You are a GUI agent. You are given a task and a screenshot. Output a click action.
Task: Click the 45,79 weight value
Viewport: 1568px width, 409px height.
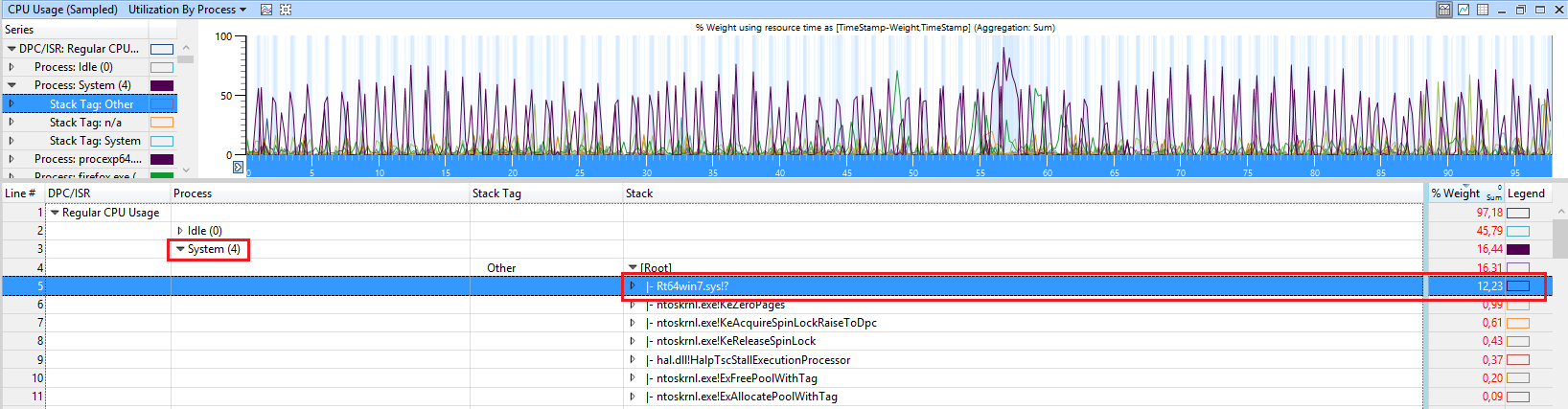1489,231
